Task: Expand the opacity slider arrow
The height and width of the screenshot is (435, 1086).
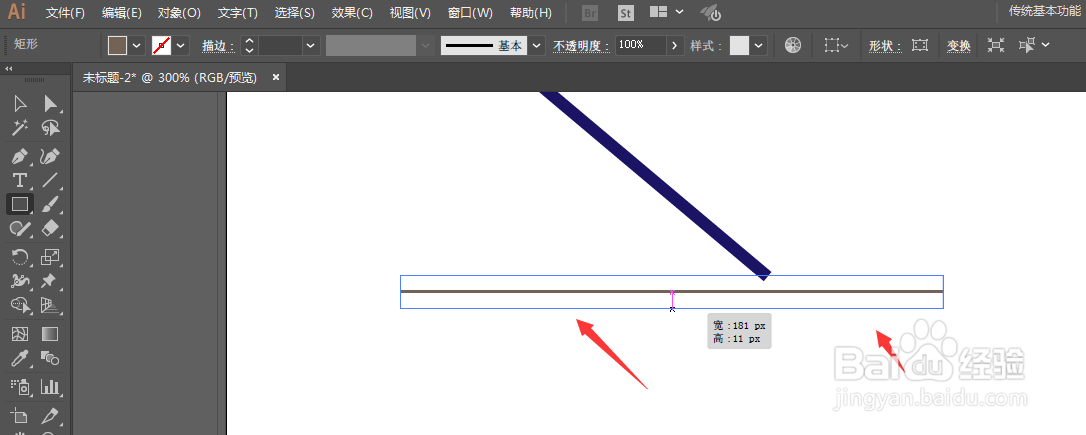Action: [x=676, y=45]
